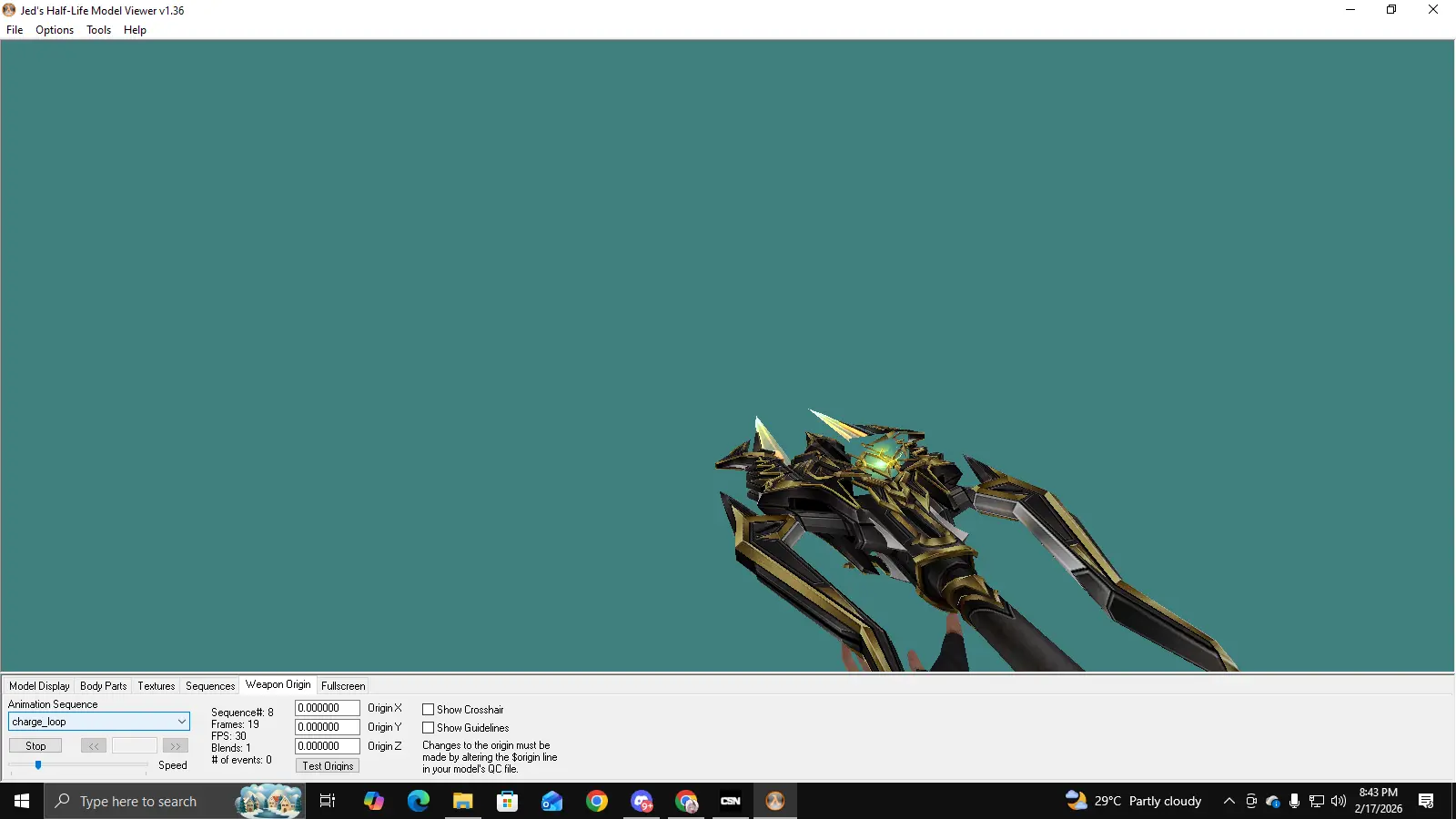The height and width of the screenshot is (819, 1456).
Task: Open the OneDrive tray icon
Action: [x=1273, y=801]
